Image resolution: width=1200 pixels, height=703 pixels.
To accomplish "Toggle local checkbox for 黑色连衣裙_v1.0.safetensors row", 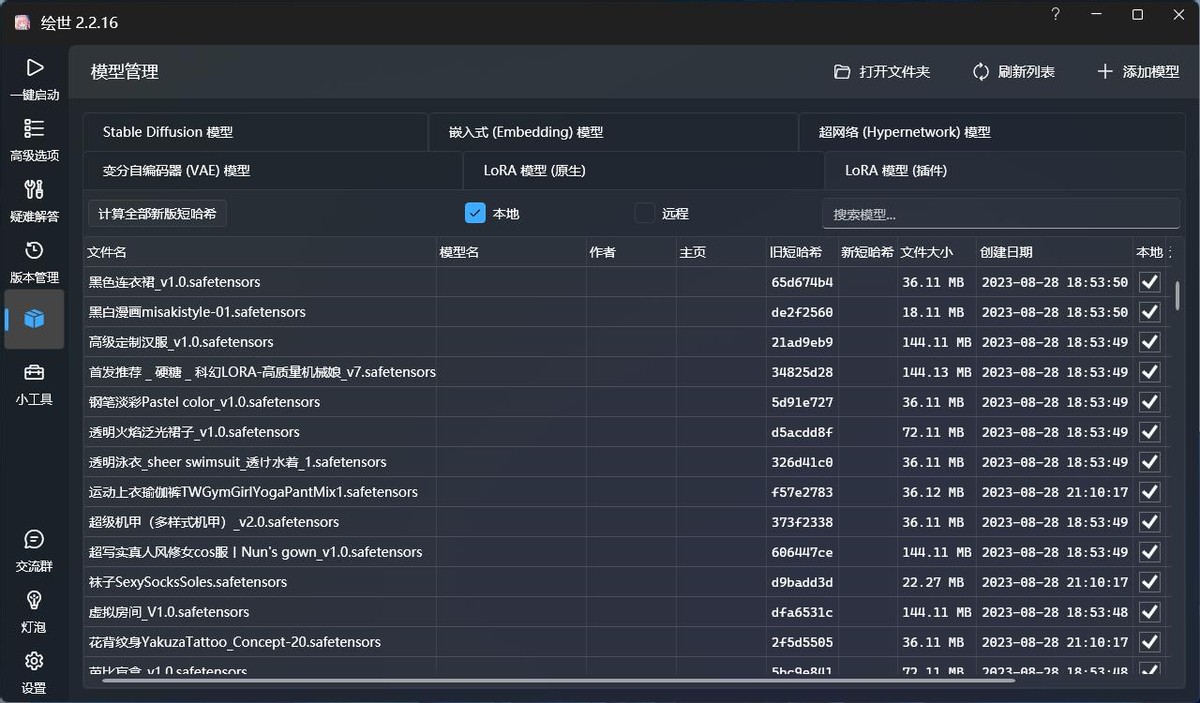I will click(x=1149, y=282).
